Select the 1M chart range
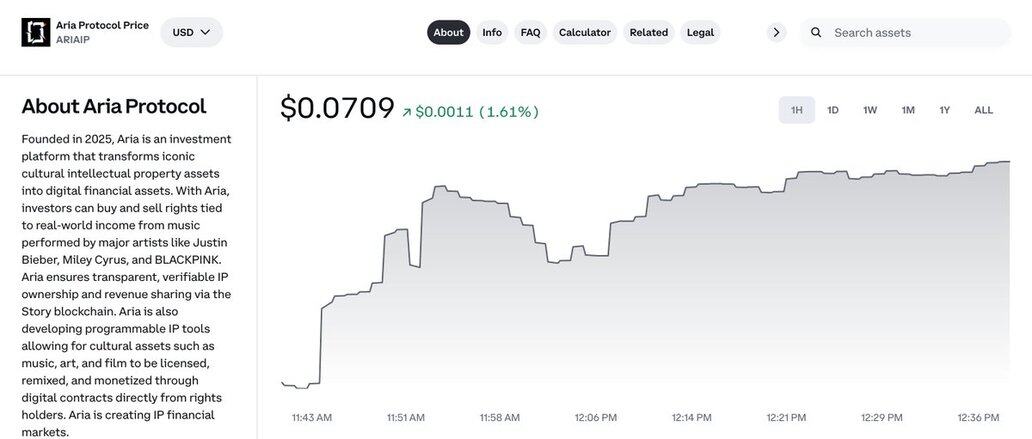The width and height of the screenshot is (1032, 439). coord(908,110)
